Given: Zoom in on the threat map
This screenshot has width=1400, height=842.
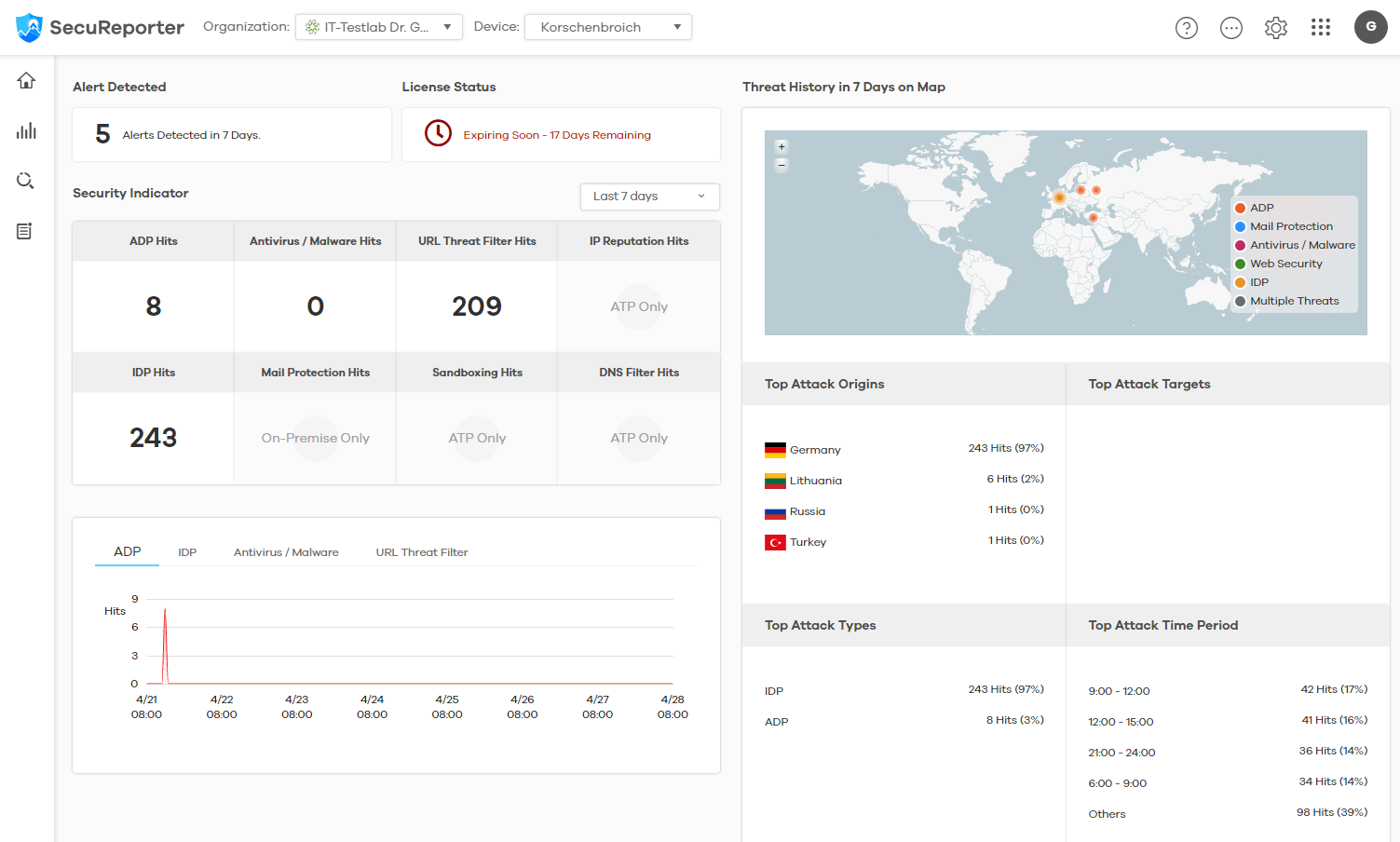Looking at the screenshot, I should tap(782, 146).
